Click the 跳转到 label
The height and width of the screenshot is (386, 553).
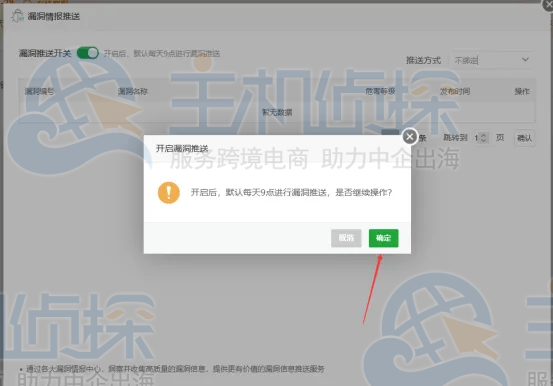455,138
